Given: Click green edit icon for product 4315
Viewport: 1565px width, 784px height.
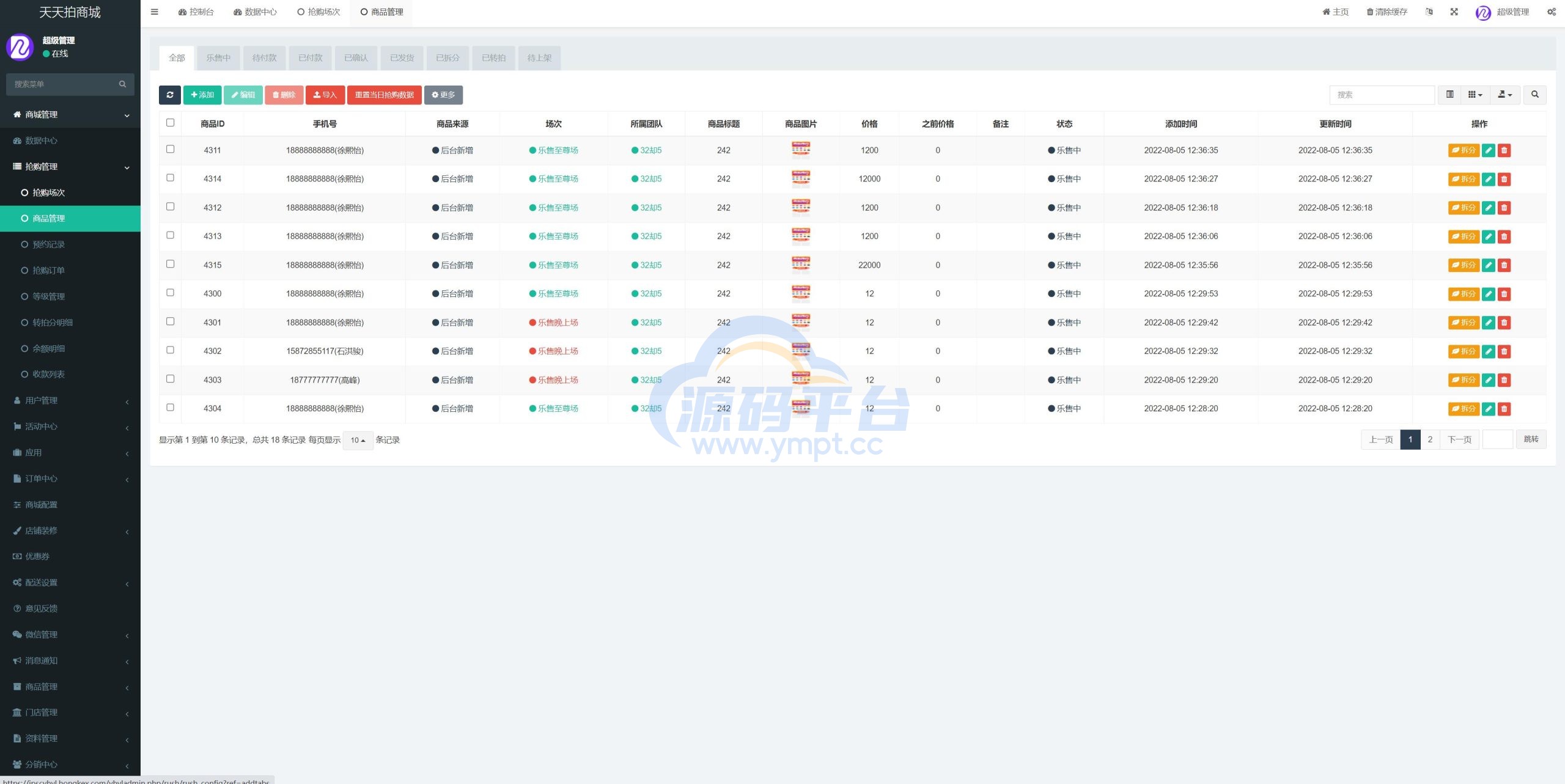Looking at the screenshot, I should 1489,265.
